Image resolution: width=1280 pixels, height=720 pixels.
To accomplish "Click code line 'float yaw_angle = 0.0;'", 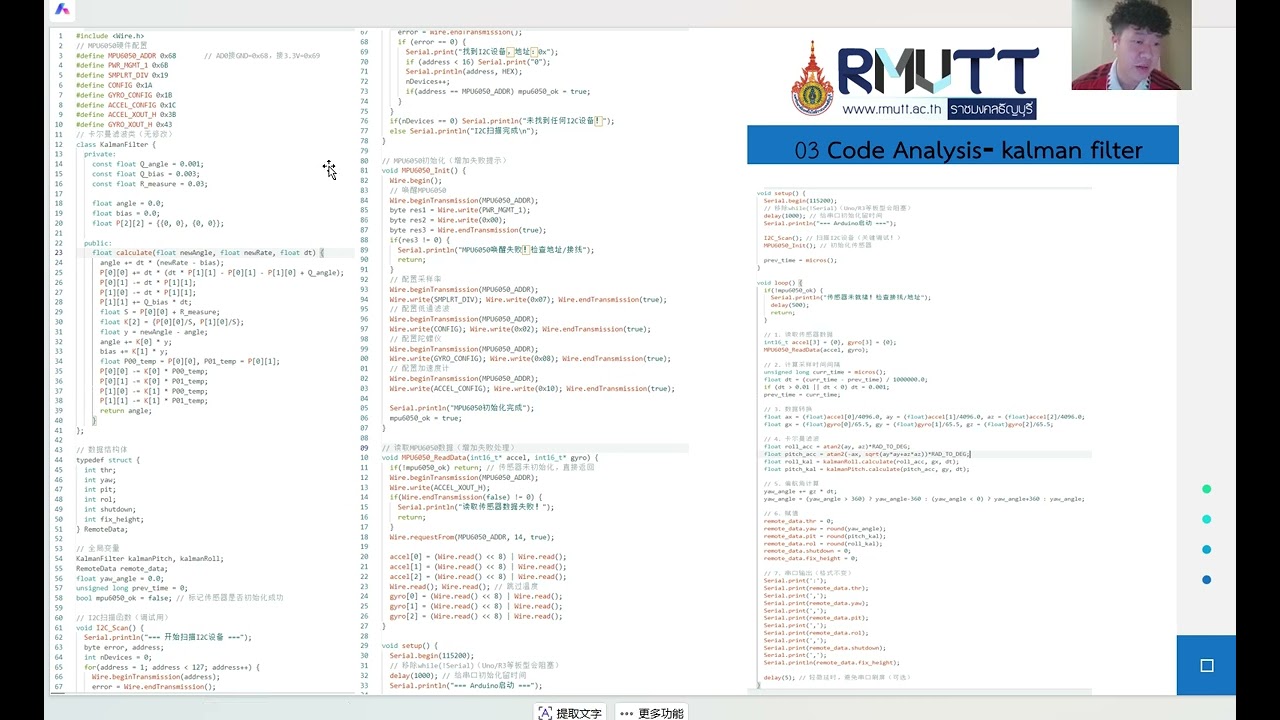I will (119, 578).
